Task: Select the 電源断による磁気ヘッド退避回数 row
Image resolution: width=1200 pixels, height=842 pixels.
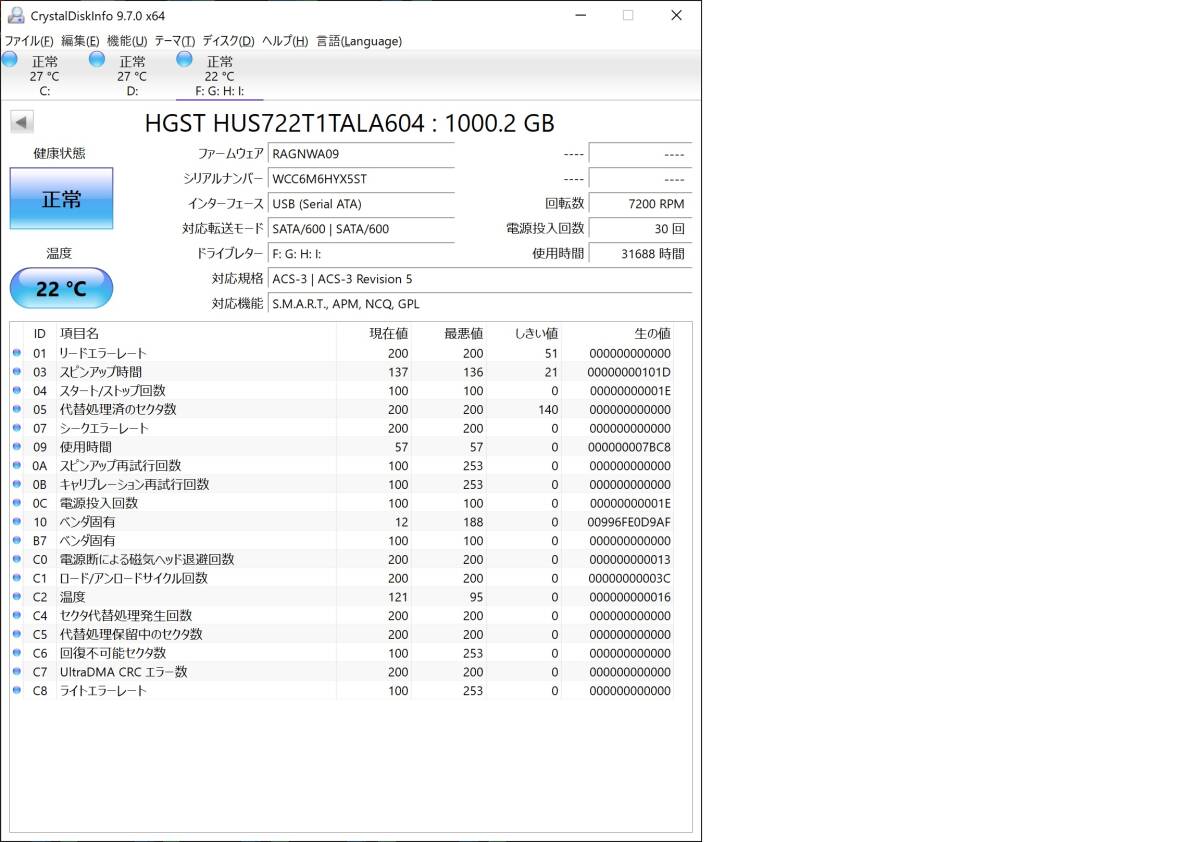Action: pos(342,559)
